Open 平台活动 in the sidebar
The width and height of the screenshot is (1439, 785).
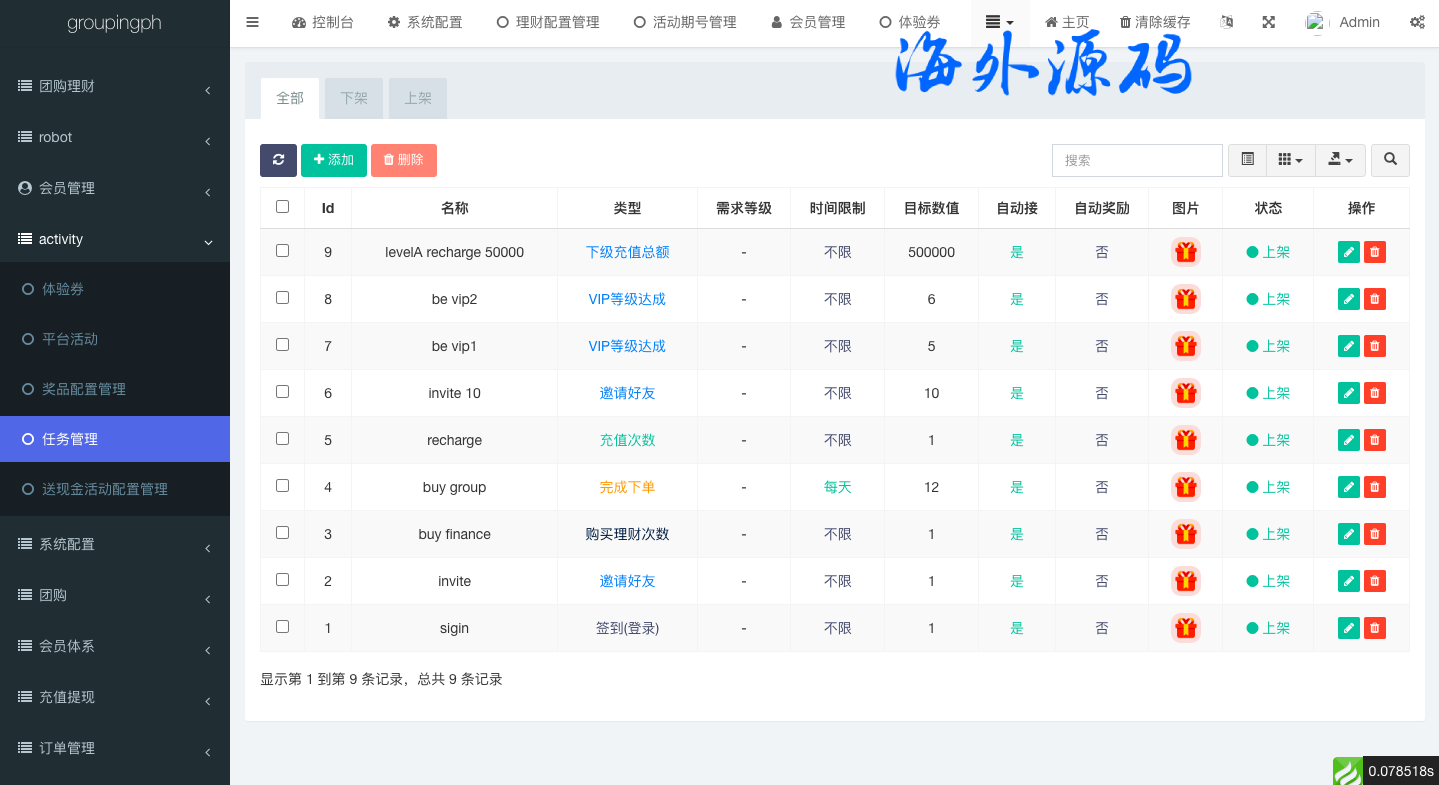70,339
